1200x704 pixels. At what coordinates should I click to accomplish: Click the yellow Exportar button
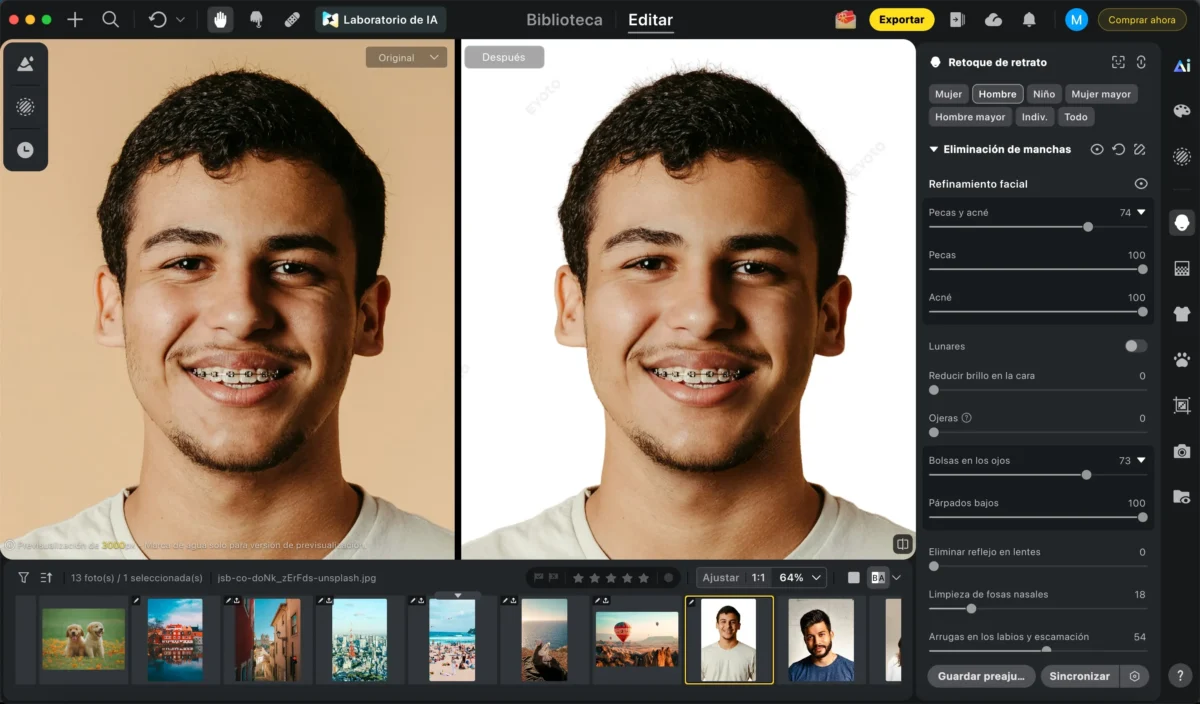901,20
